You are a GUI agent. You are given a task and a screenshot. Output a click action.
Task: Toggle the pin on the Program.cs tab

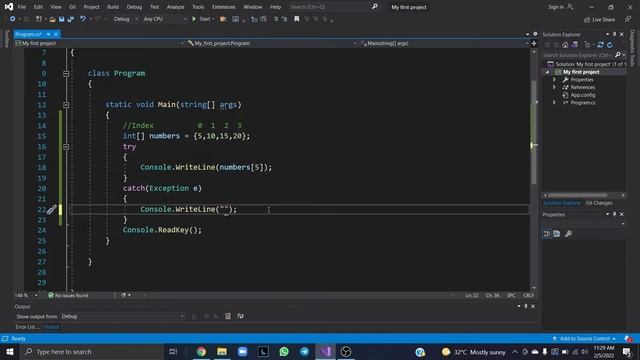point(48,34)
